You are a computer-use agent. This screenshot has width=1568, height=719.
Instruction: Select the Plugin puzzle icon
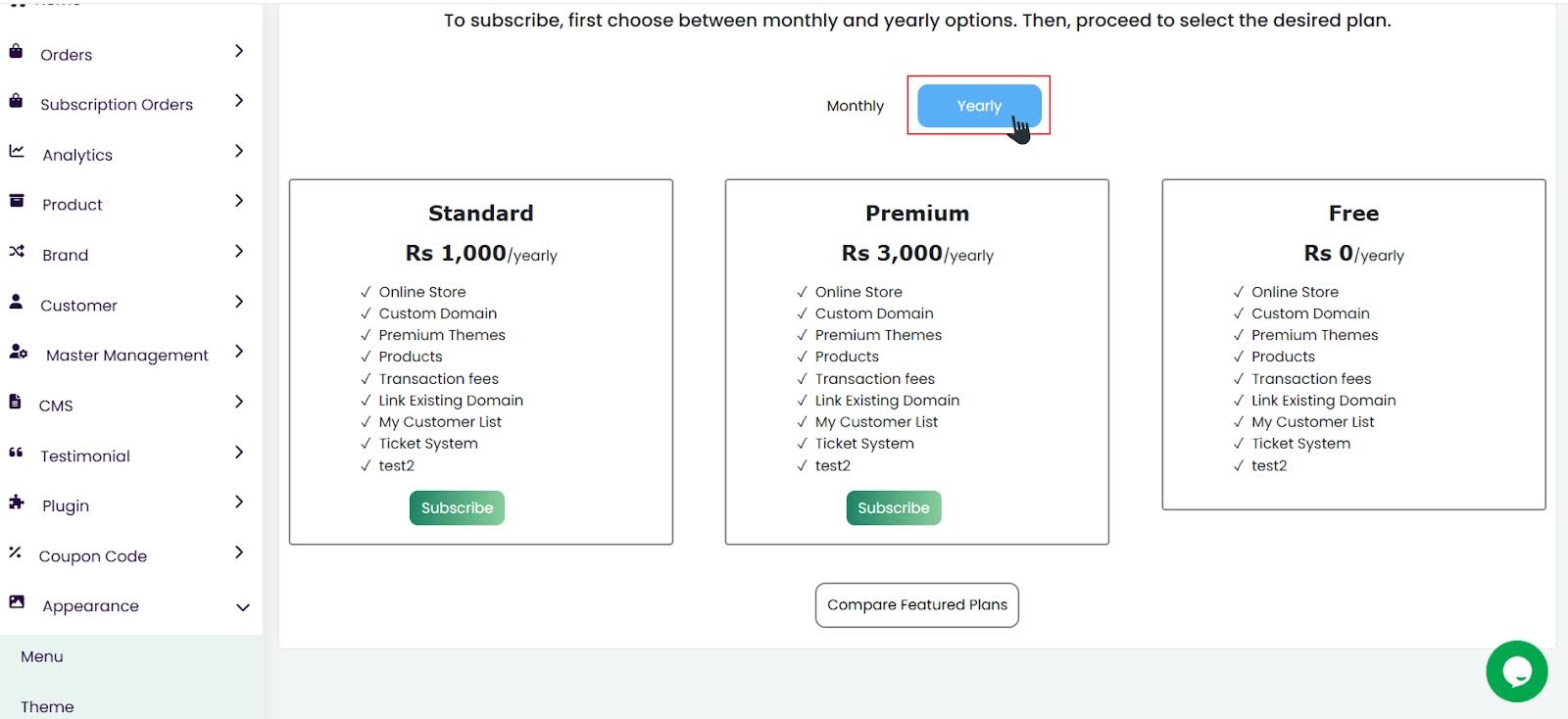click(x=16, y=503)
